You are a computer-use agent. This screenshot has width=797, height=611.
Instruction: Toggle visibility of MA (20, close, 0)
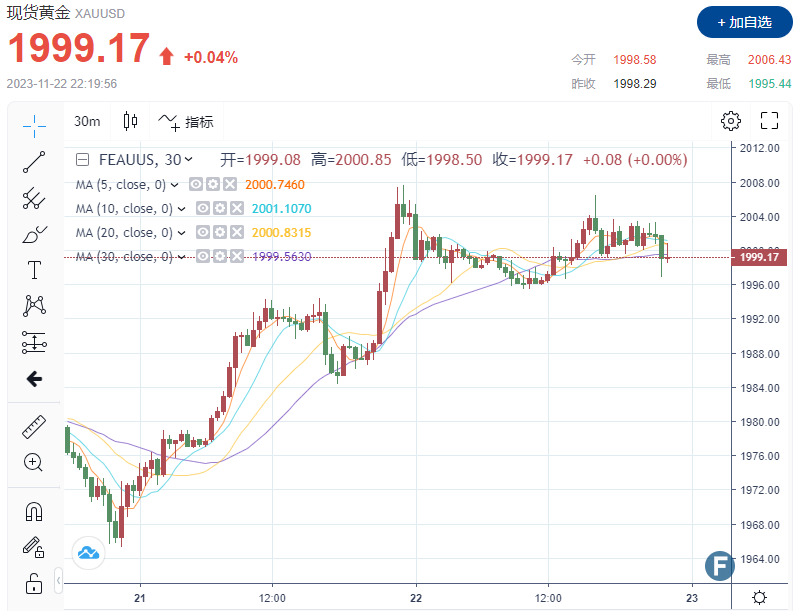(x=203, y=233)
